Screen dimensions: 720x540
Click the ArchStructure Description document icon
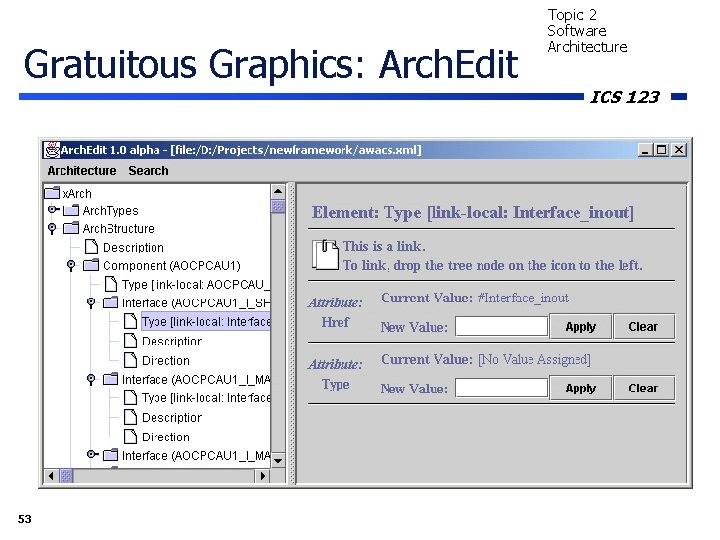[x=91, y=247]
